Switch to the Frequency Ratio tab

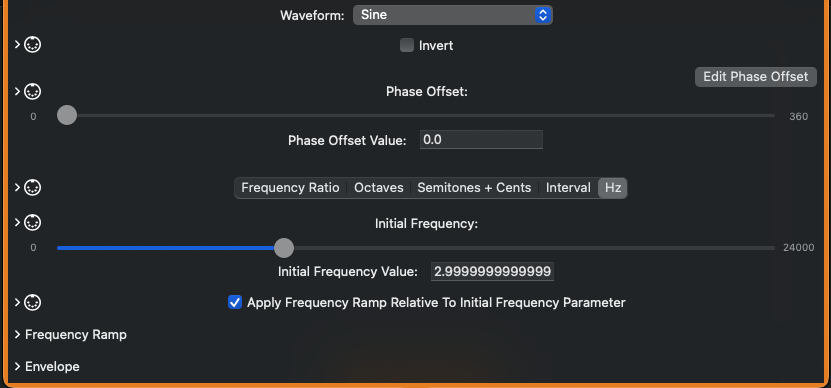click(x=290, y=188)
